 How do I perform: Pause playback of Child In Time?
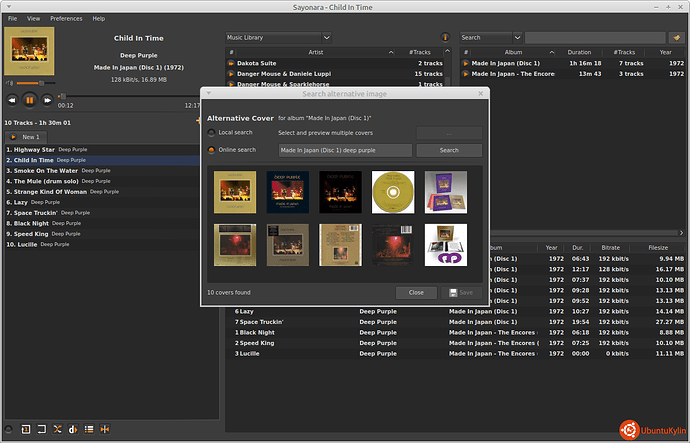tap(29, 100)
